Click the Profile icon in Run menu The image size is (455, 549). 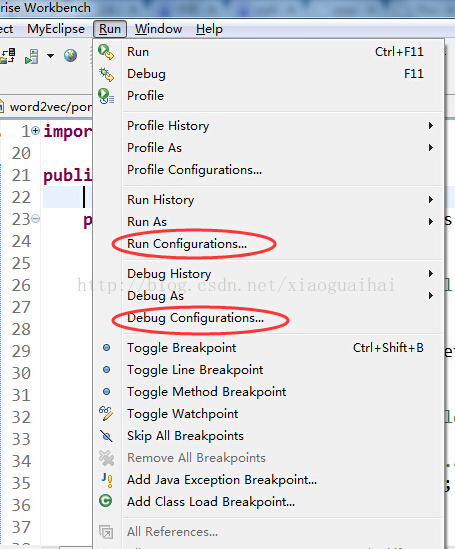point(106,96)
